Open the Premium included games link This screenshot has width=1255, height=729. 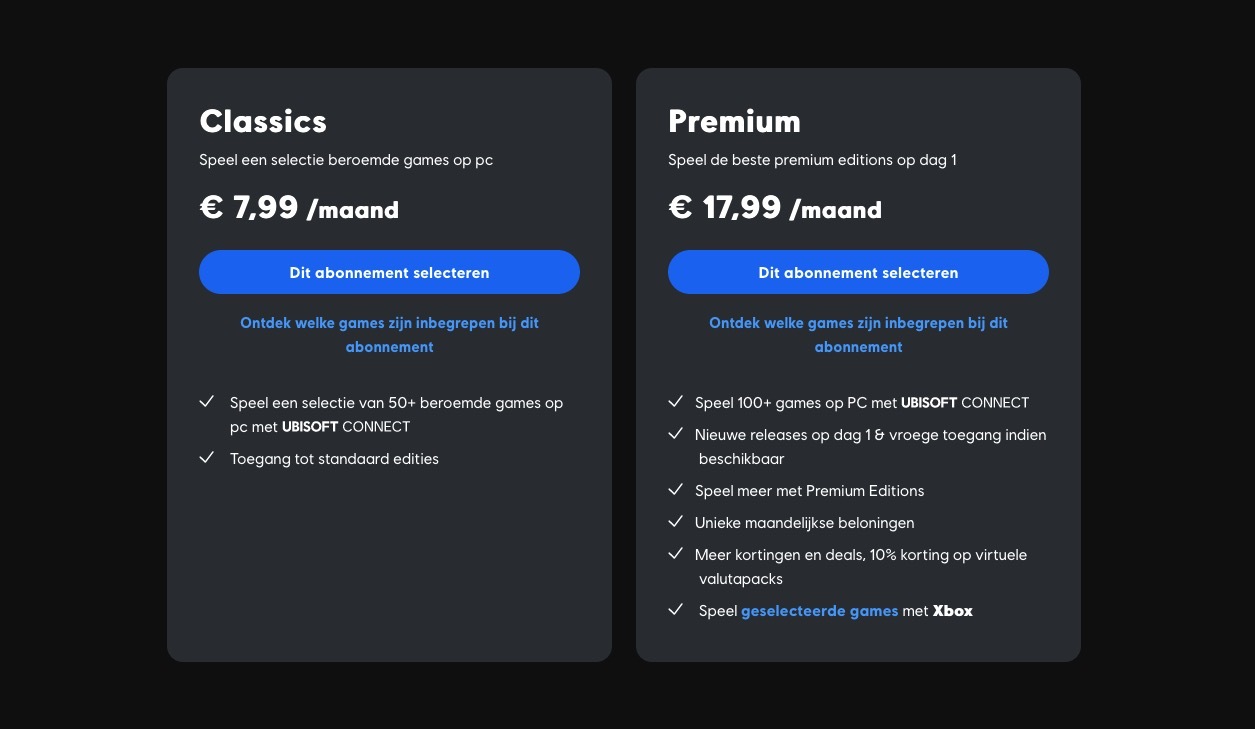pos(858,335)
